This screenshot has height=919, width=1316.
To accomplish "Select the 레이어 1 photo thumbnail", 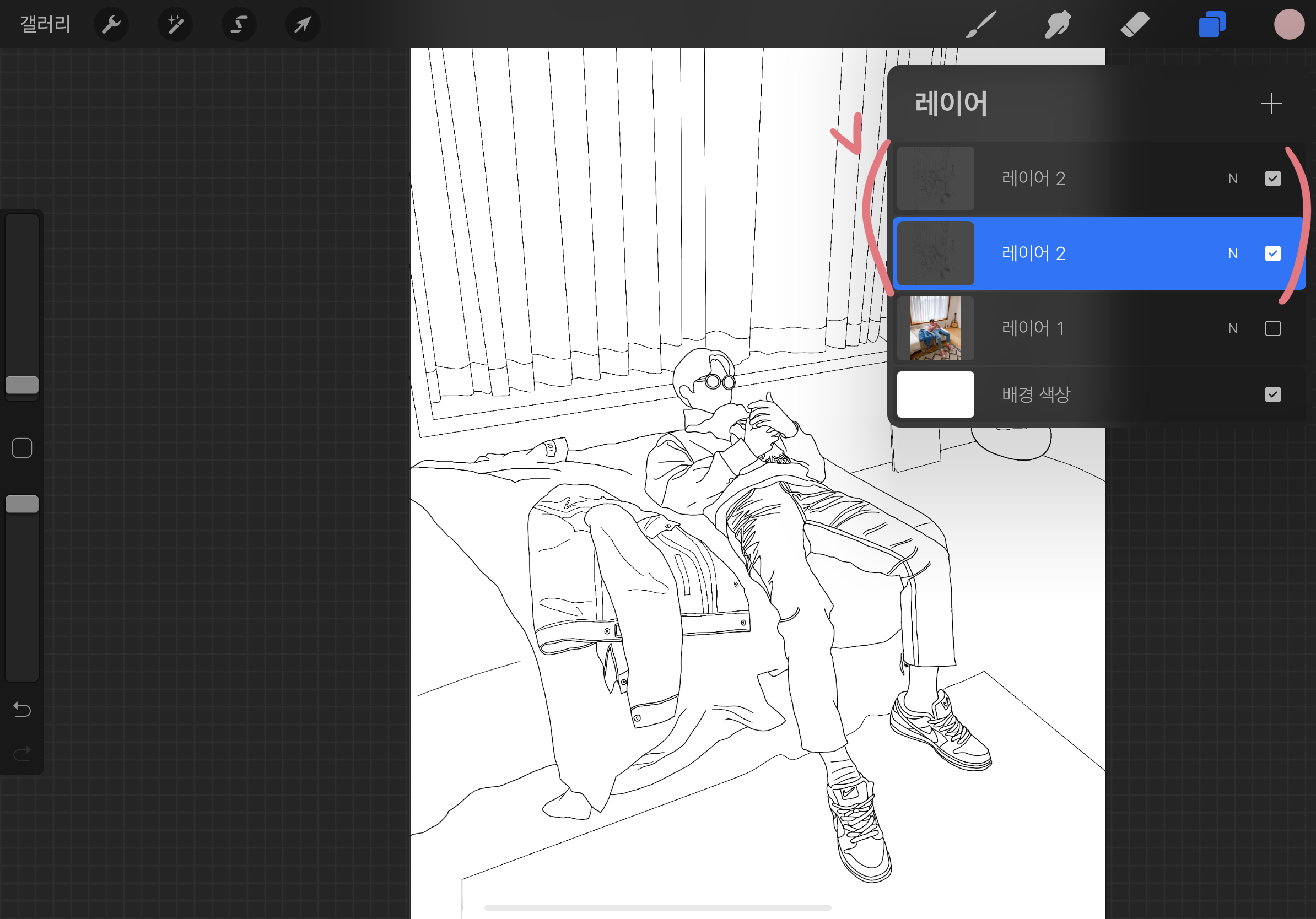I will 935,328.
